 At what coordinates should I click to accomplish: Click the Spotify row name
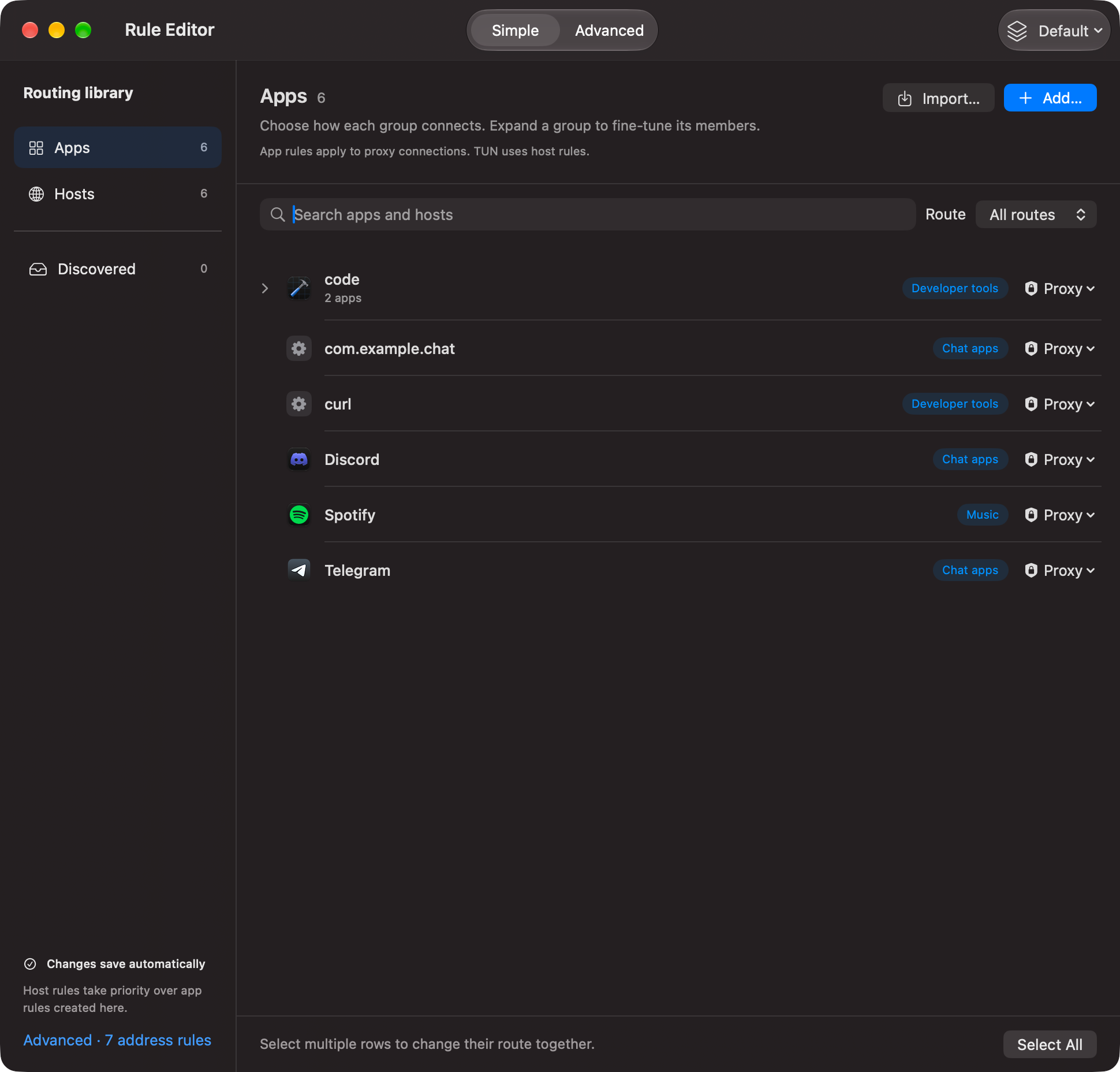click(350, 515)
